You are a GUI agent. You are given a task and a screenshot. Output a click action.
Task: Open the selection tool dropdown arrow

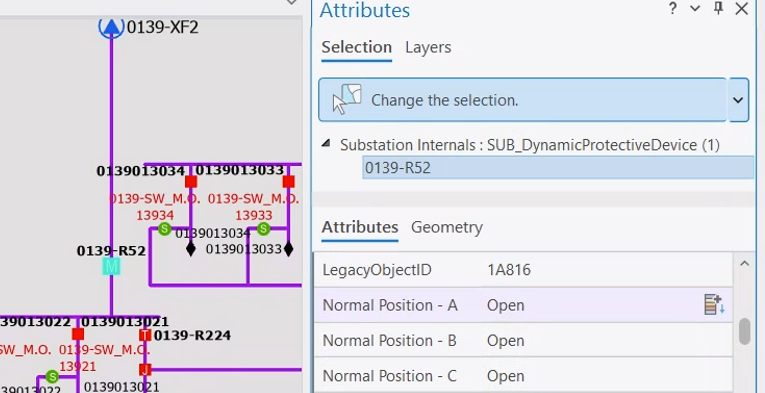tap(738, 100)
